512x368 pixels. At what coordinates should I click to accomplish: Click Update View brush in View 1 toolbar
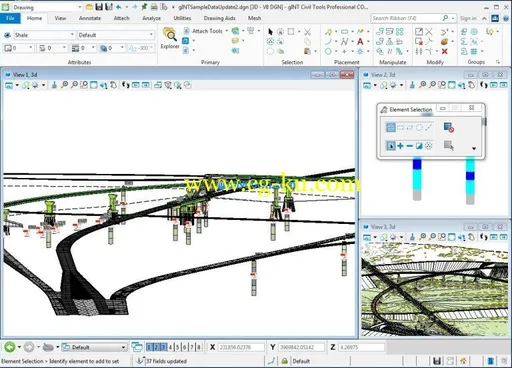pos(54,85)
